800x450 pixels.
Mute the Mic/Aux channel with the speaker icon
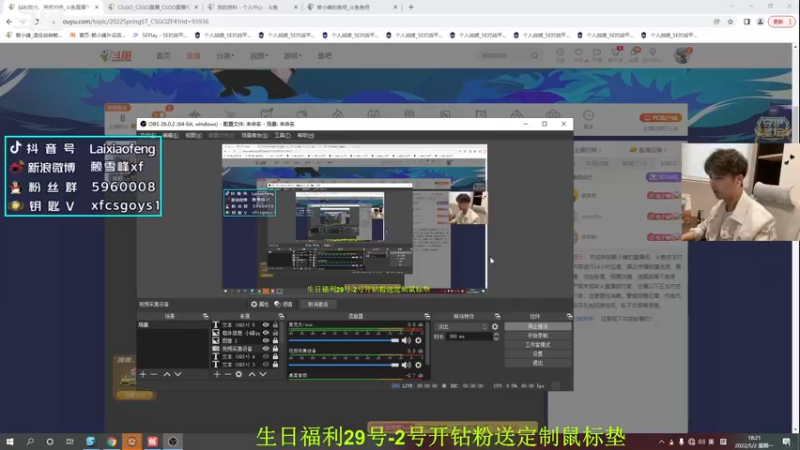(406, 340)
